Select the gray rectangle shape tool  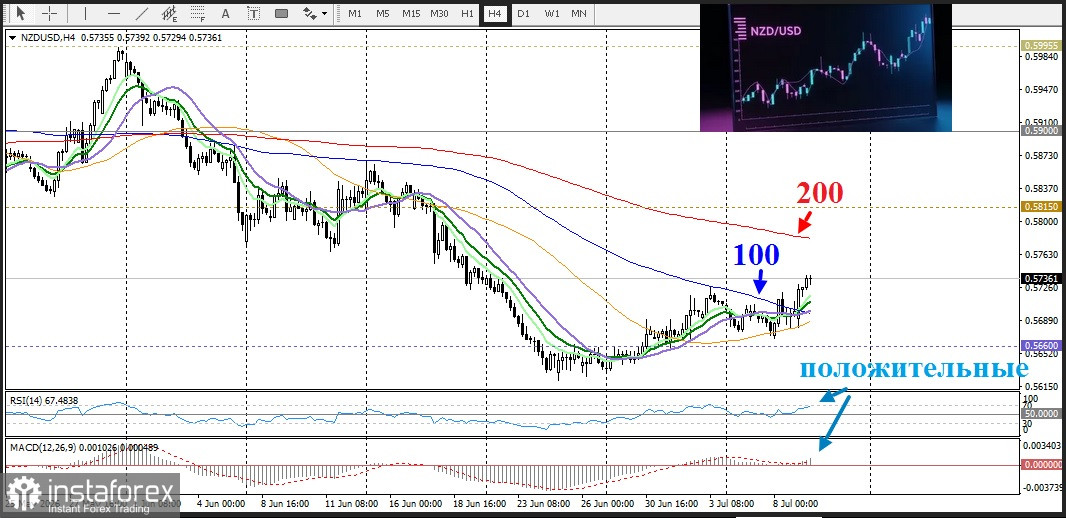point(281,13)
